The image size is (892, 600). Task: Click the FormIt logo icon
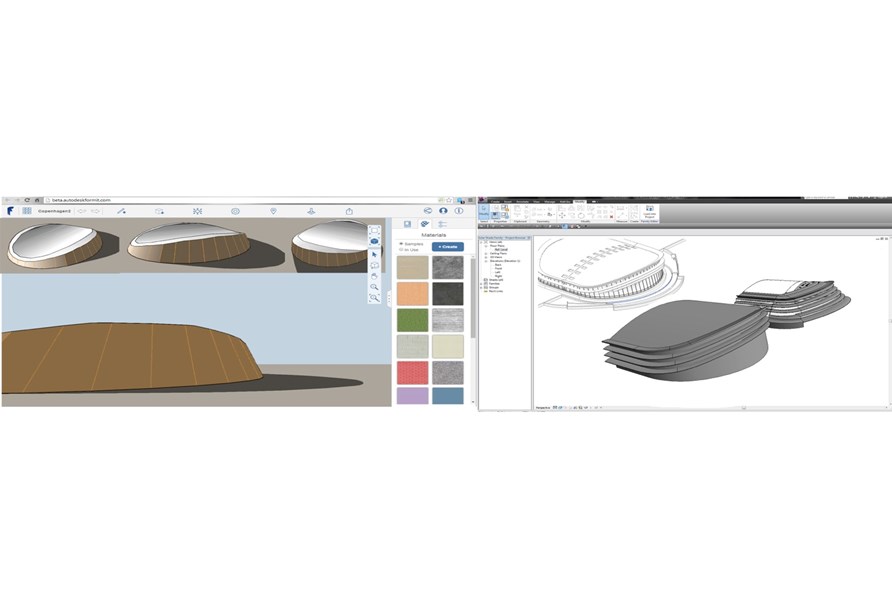10,211
